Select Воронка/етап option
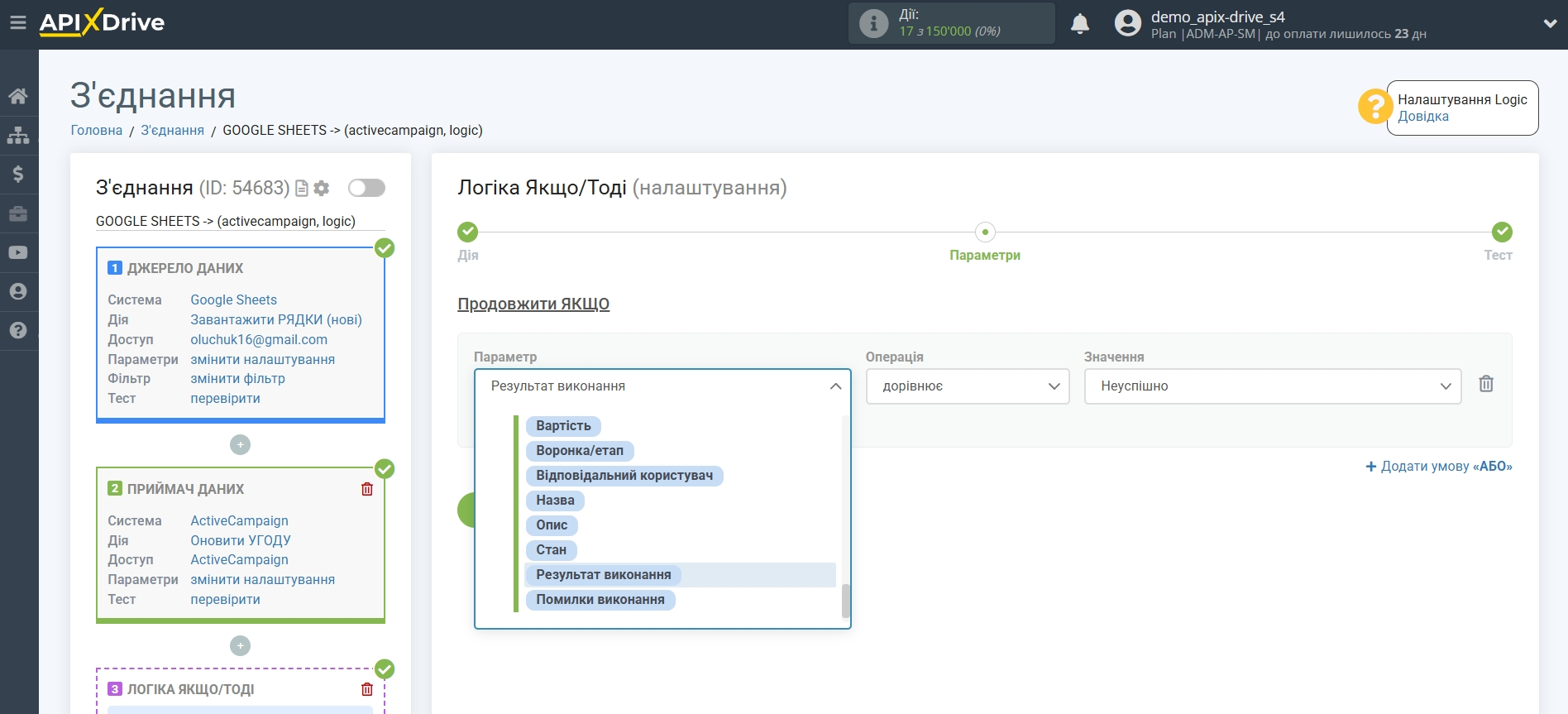1568x714 pixels. point(580,451)
